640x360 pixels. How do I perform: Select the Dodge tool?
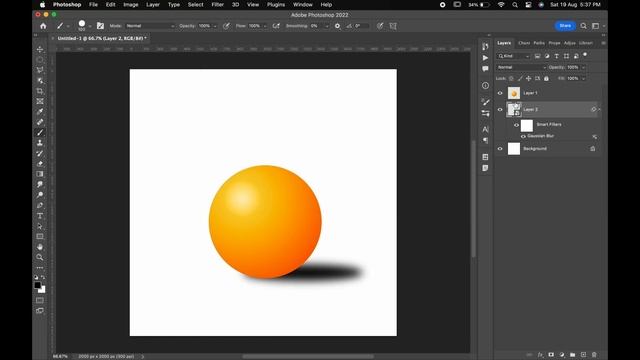point(40,195)
